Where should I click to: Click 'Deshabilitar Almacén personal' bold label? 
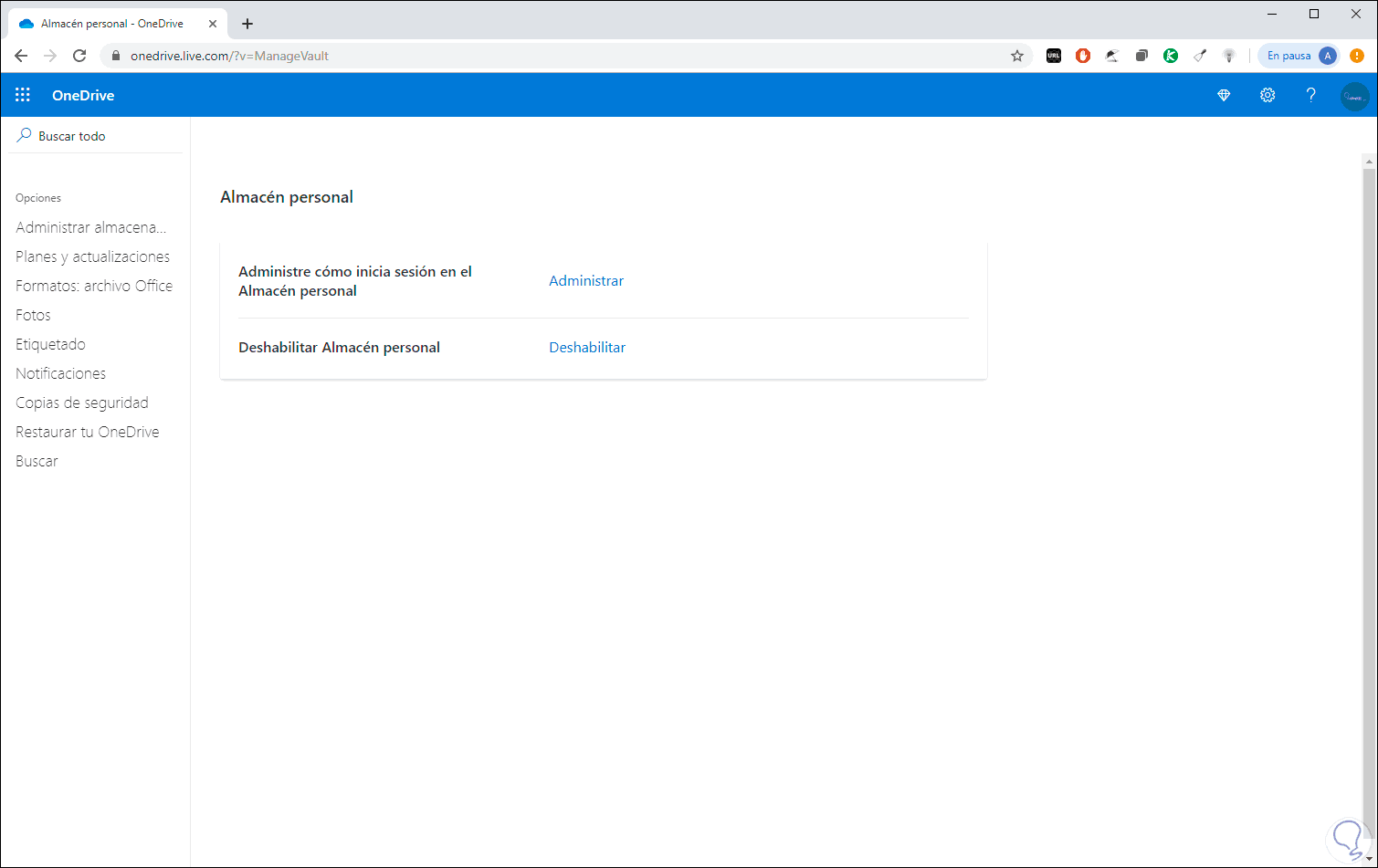(x=339, y=348)
